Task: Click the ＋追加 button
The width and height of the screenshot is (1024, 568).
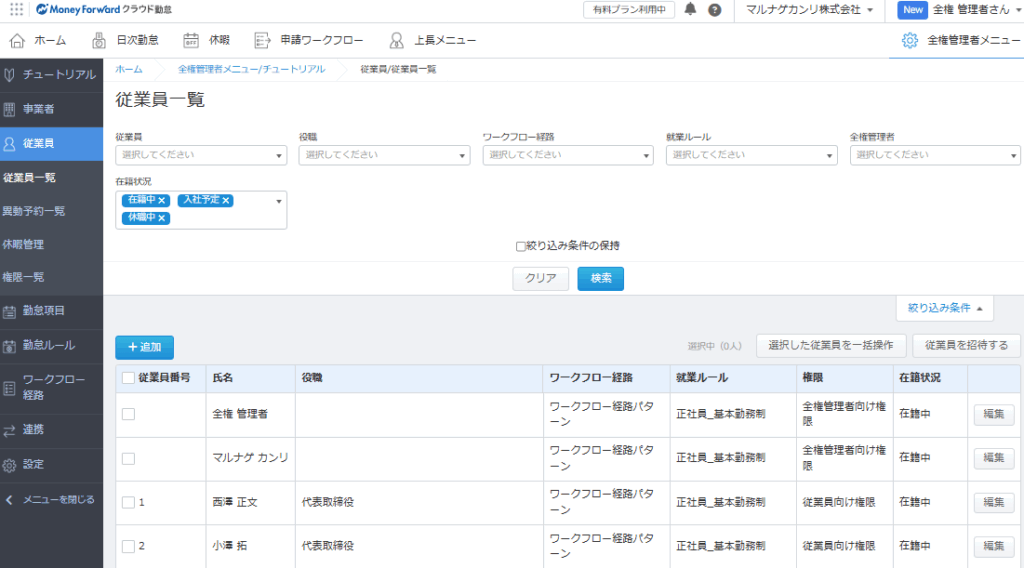Action: click(144, 347)
